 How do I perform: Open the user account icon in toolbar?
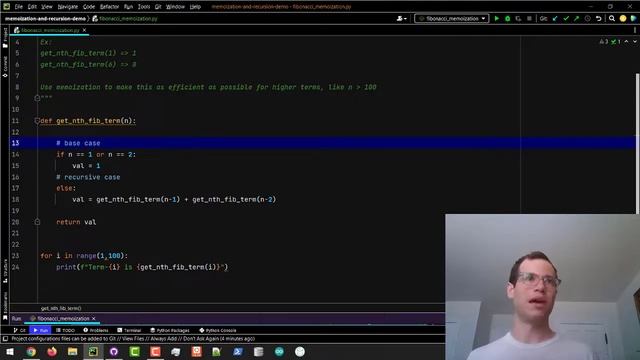tap(401, 18)
